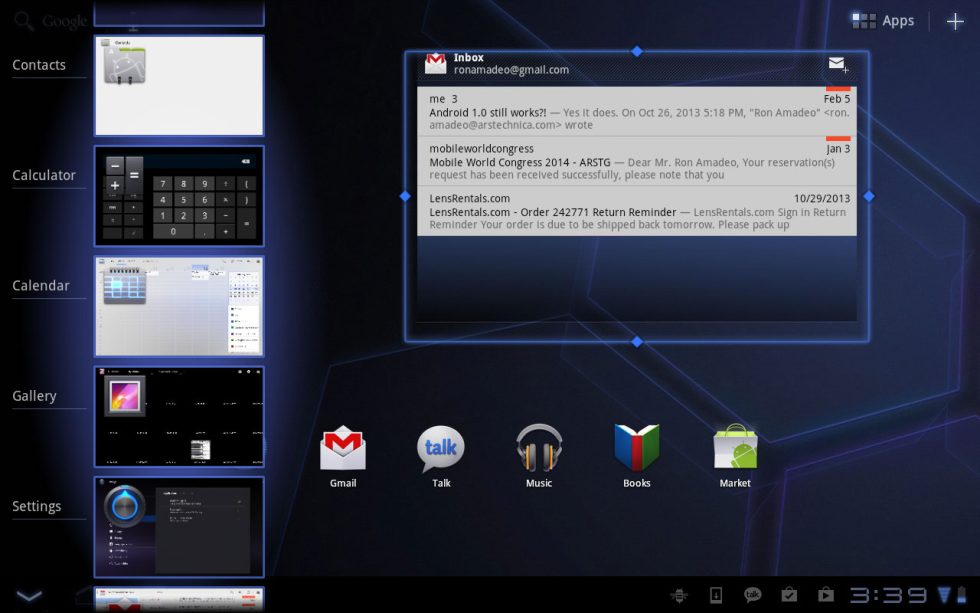The width and height of the screenshot is (980, 613).
Task: Compose a new email from the Gmail widget
Action: click(x=837, y=64)
